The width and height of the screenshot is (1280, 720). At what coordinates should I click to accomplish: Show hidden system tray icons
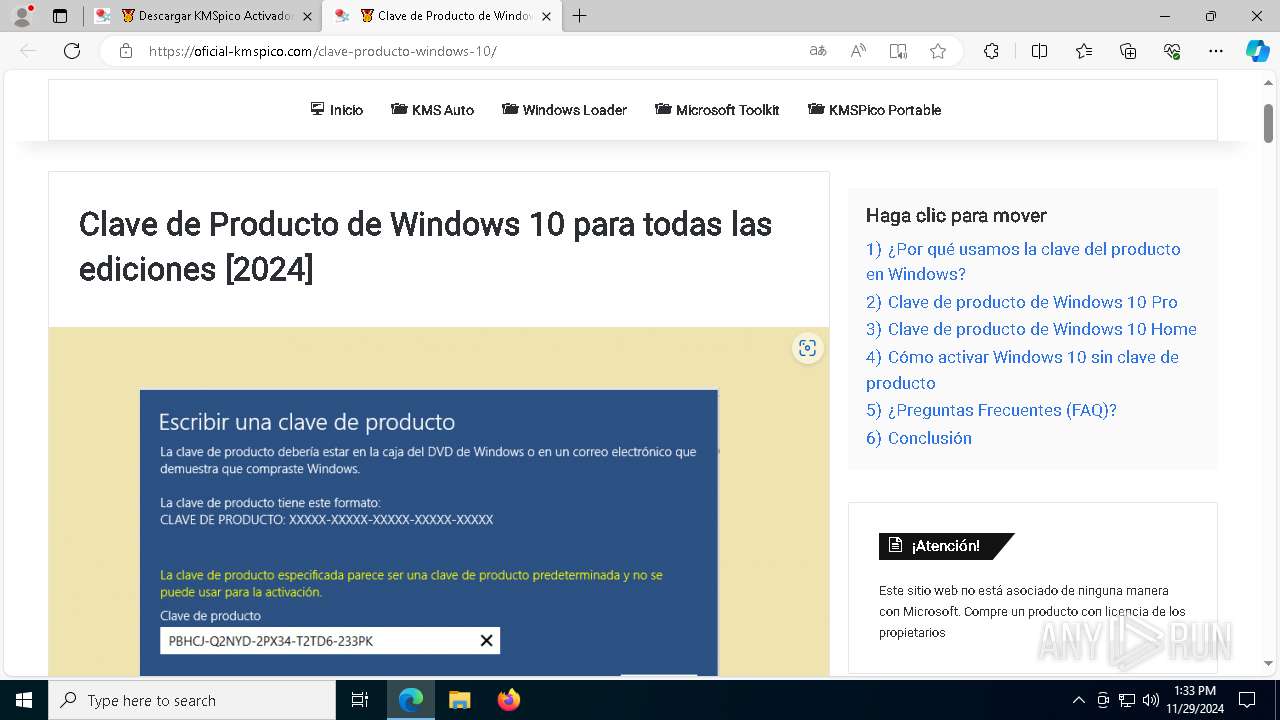pos(1078,700)
